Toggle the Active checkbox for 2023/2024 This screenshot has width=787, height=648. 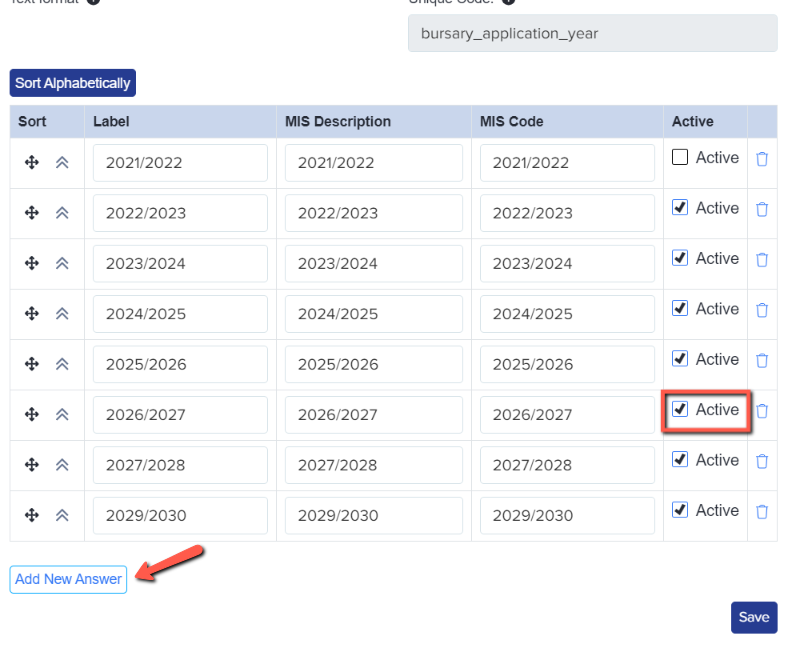680,258
